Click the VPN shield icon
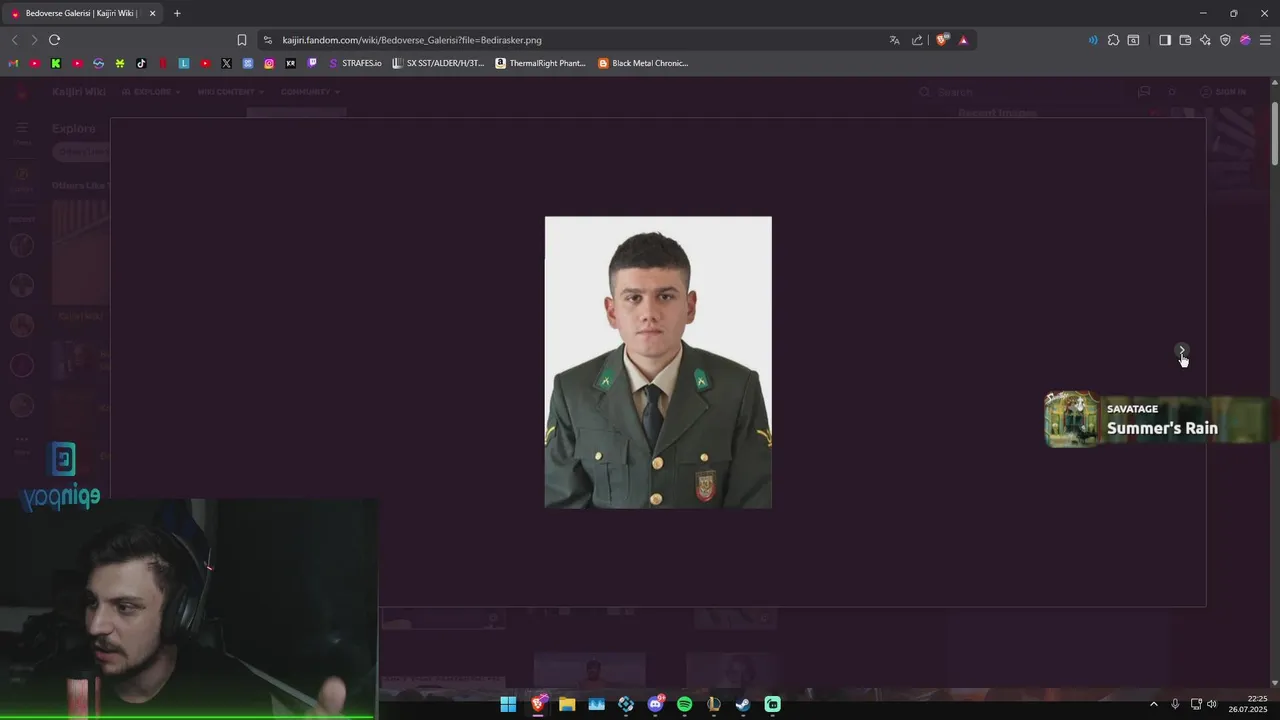1280x720 pixels. (1225, 40)
